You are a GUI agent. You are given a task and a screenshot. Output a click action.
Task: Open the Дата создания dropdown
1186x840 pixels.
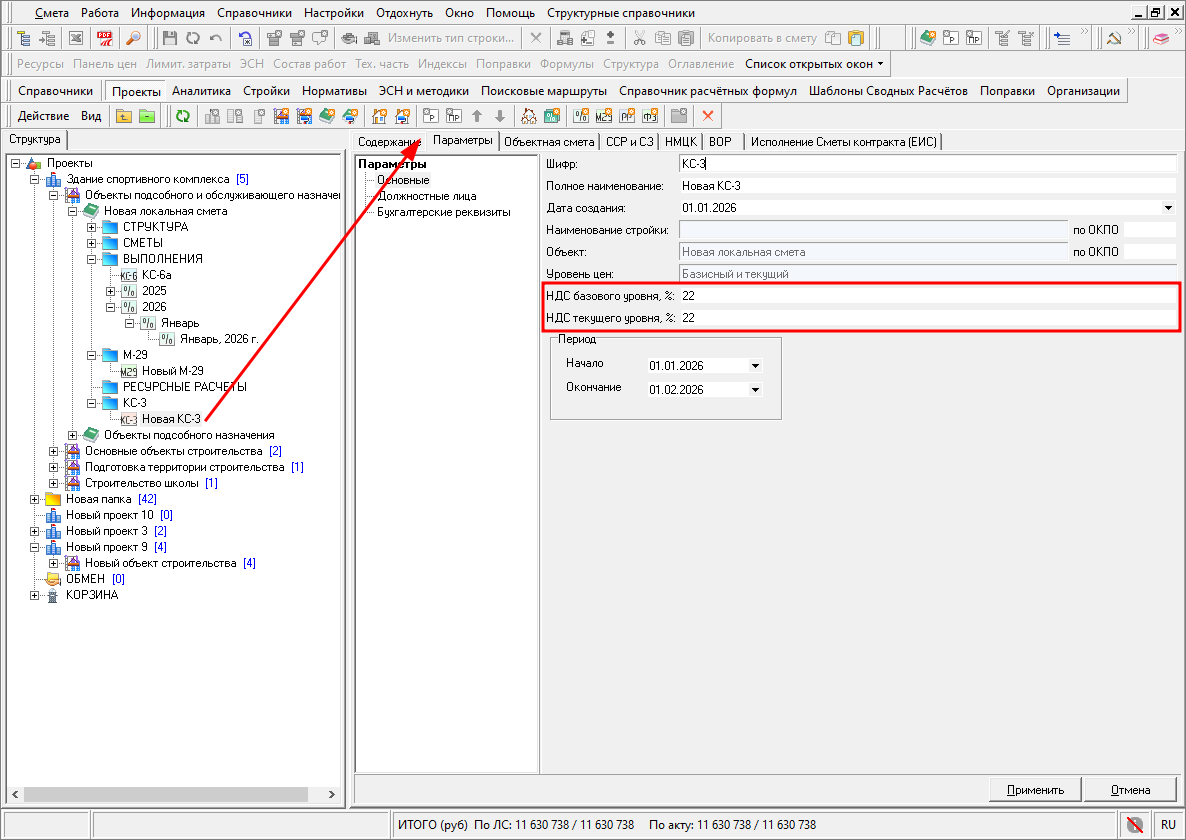coord(1168,208)
